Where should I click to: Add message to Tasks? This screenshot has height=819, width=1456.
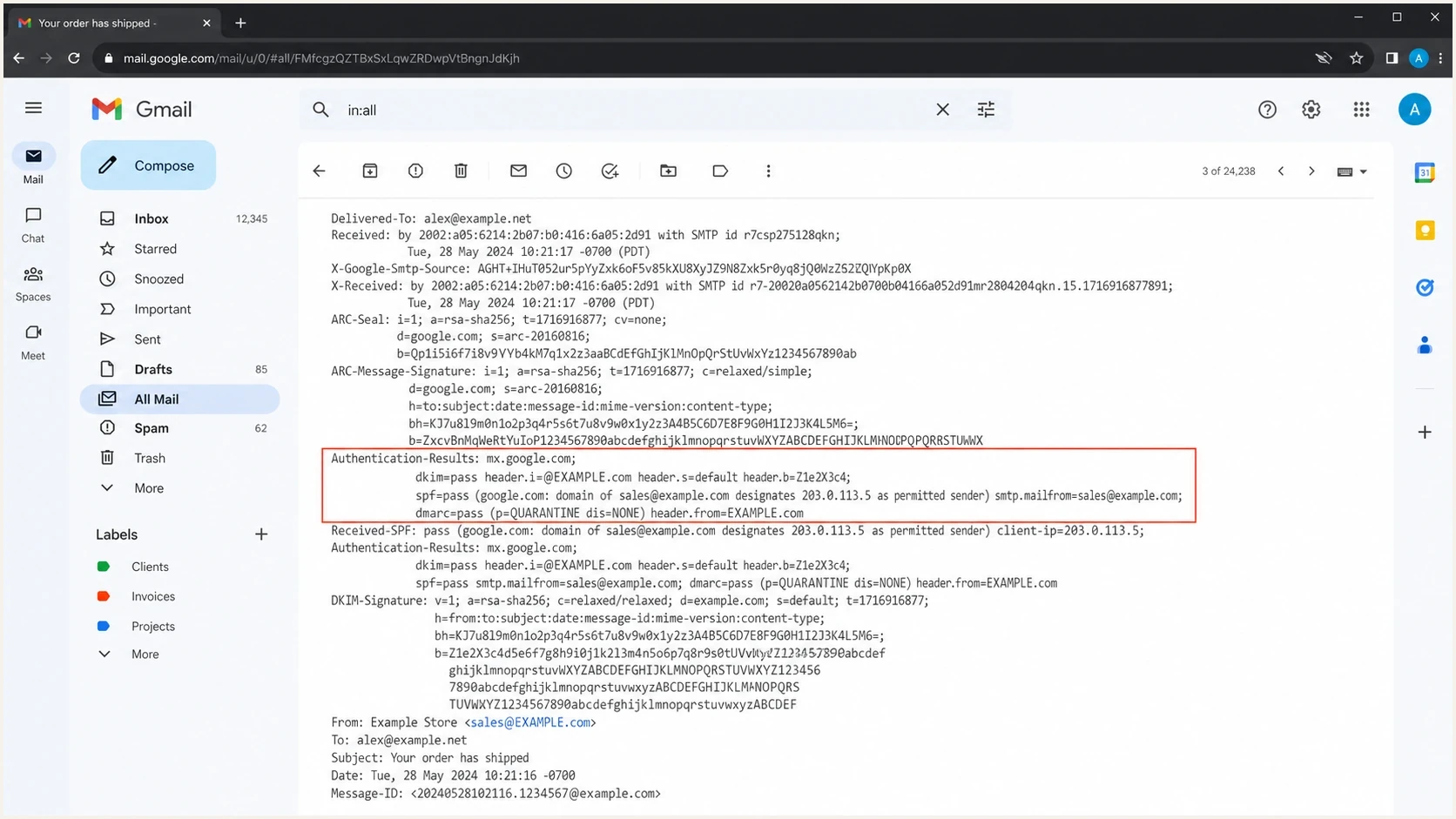610,171
